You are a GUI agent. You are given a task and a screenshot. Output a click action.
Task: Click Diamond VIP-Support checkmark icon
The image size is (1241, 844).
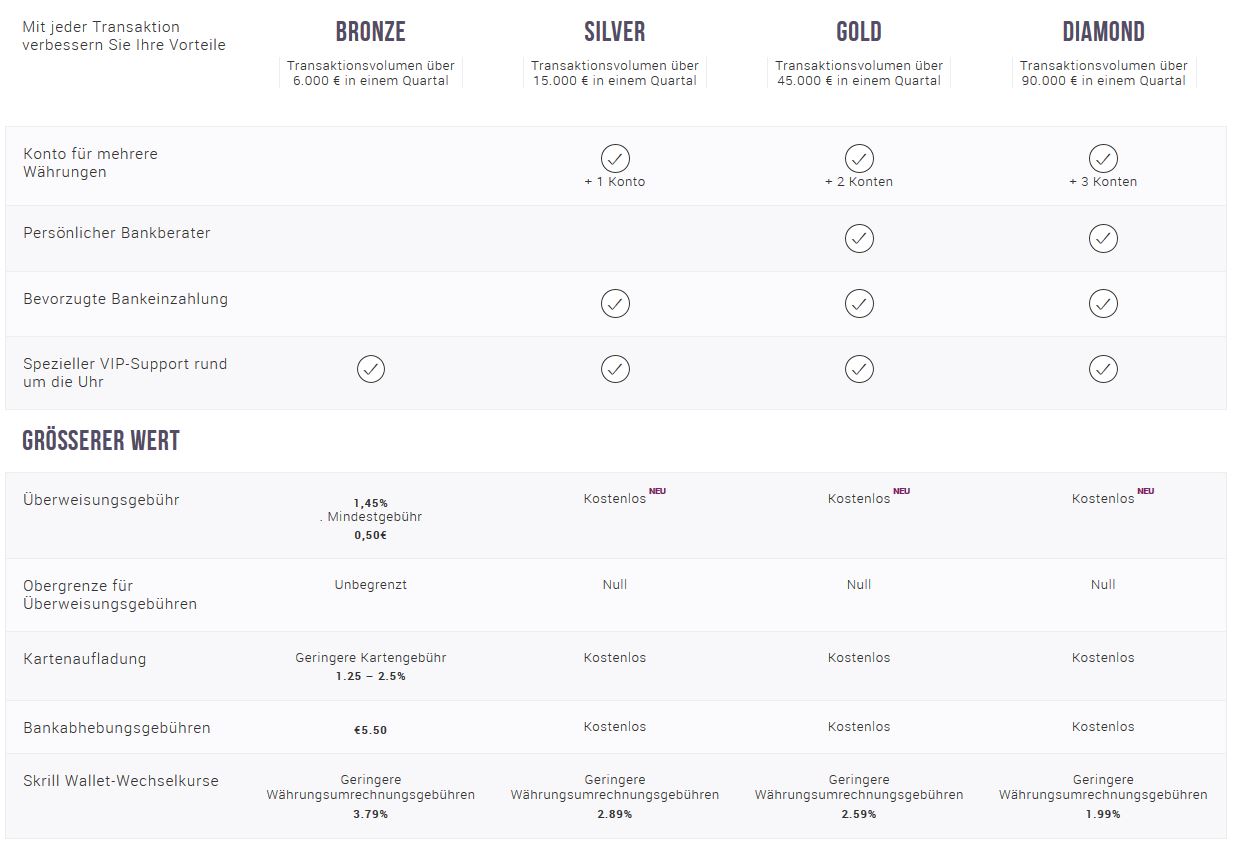(1103, 369)
